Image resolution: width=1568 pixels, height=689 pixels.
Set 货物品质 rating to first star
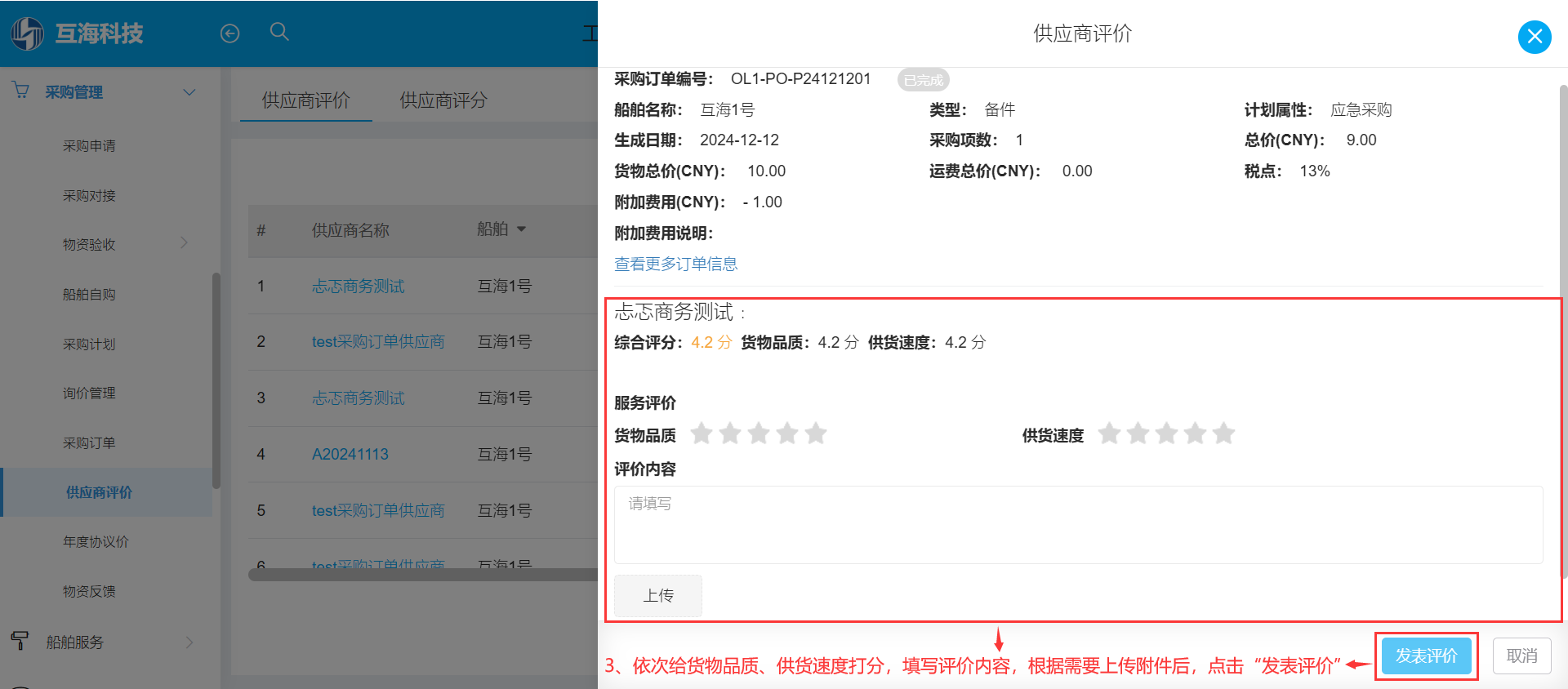[702, 433]
